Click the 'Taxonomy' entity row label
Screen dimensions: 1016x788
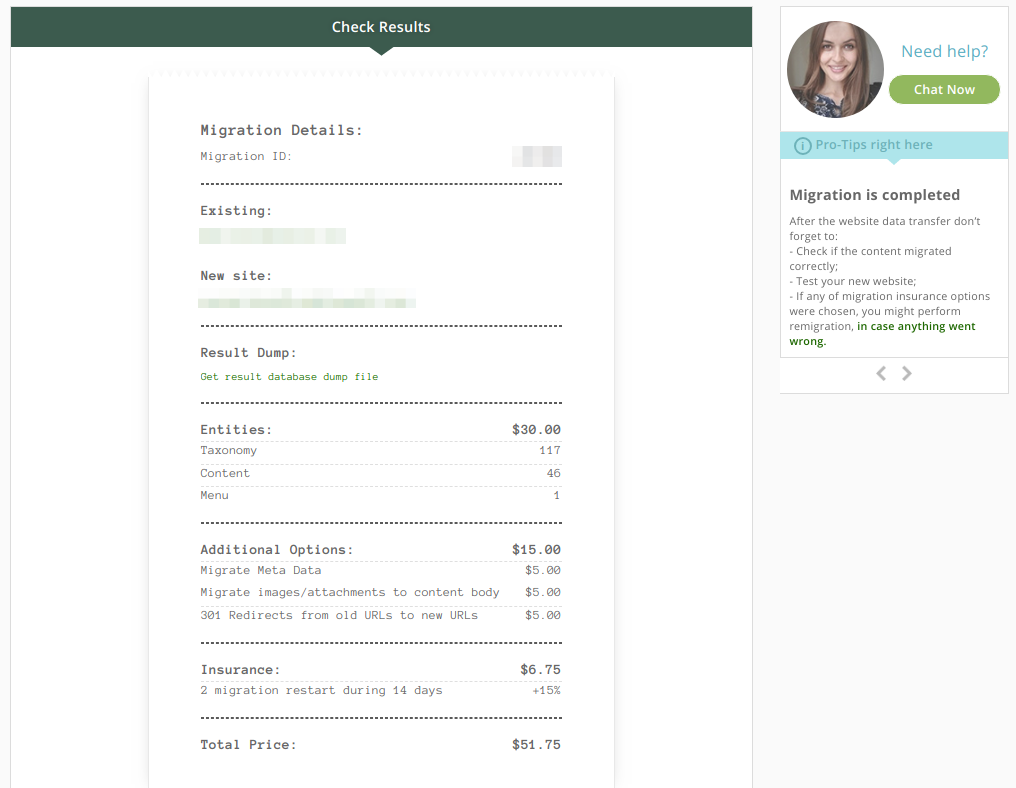click(x=228, y=450)
